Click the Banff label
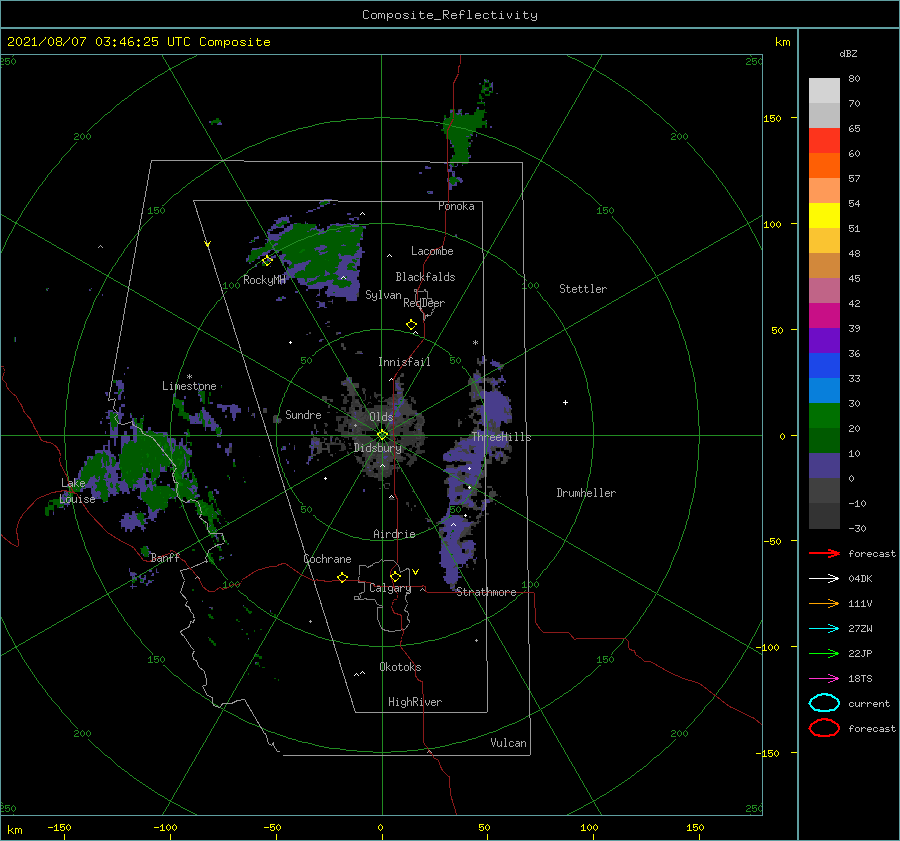This screenshot has width=900, height=841. tap(165, 557)
